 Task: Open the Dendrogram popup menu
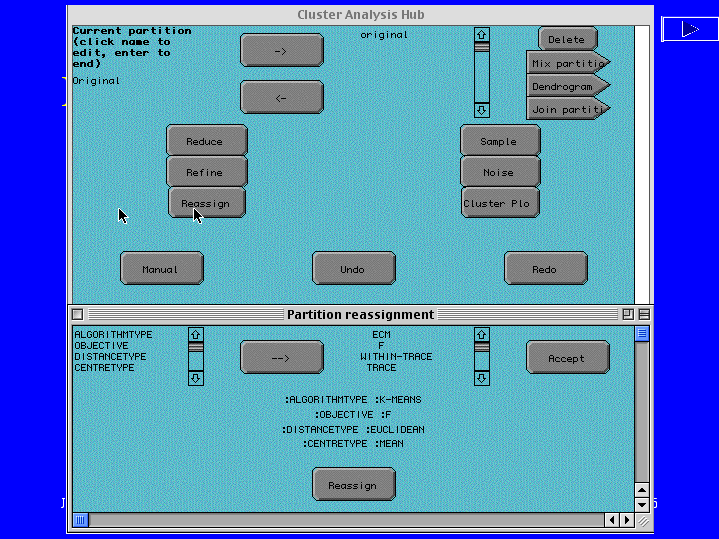point(567,86)
